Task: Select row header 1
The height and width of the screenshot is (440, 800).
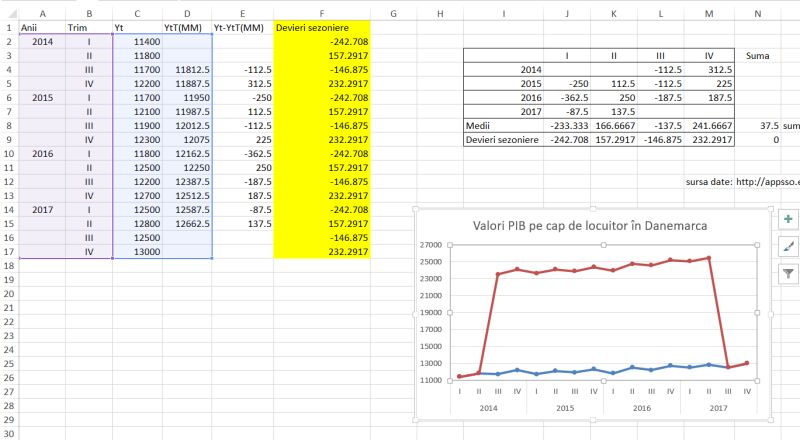Action: (x=9, y=28)
